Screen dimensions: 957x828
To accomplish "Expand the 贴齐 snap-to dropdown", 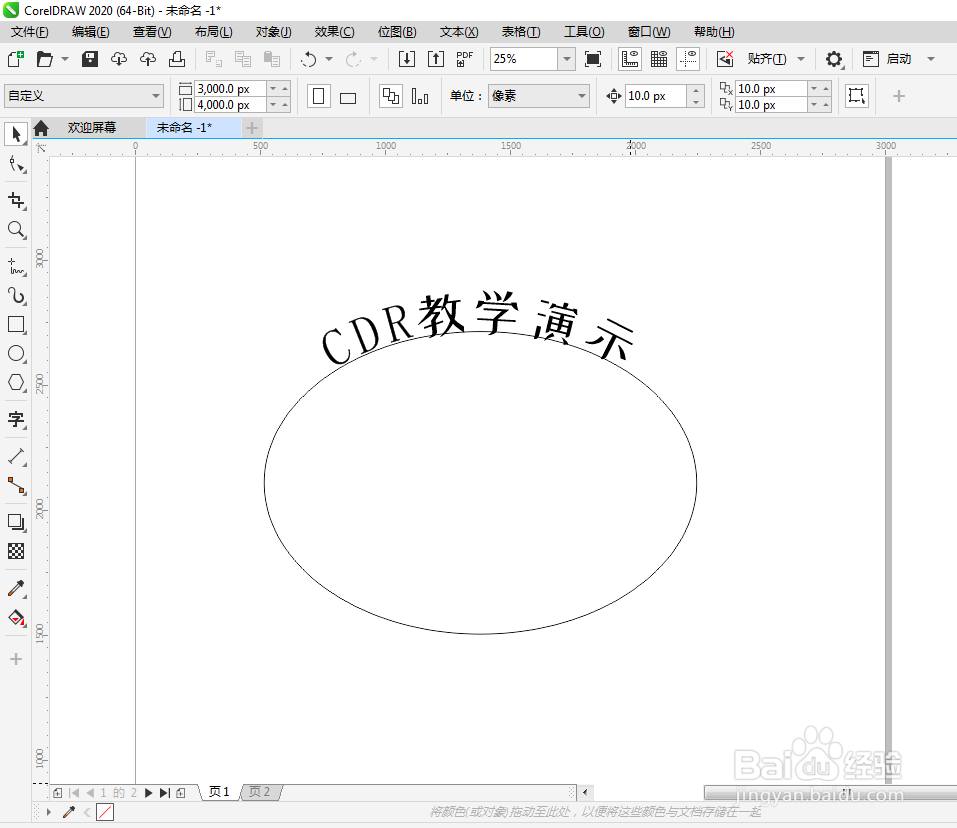I will click(801, 59).
